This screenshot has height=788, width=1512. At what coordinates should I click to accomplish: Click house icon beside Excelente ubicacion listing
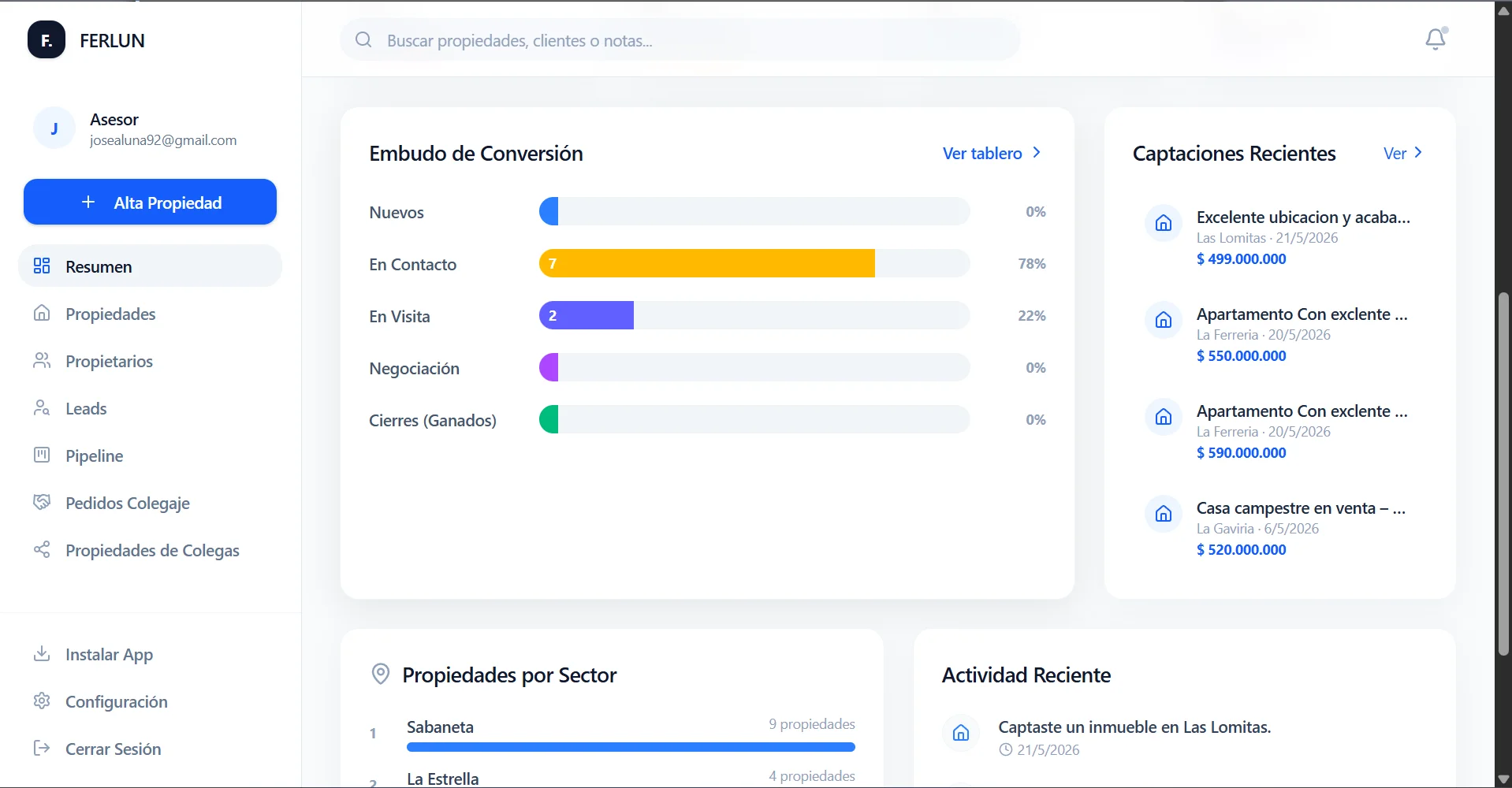[1164, 223]
